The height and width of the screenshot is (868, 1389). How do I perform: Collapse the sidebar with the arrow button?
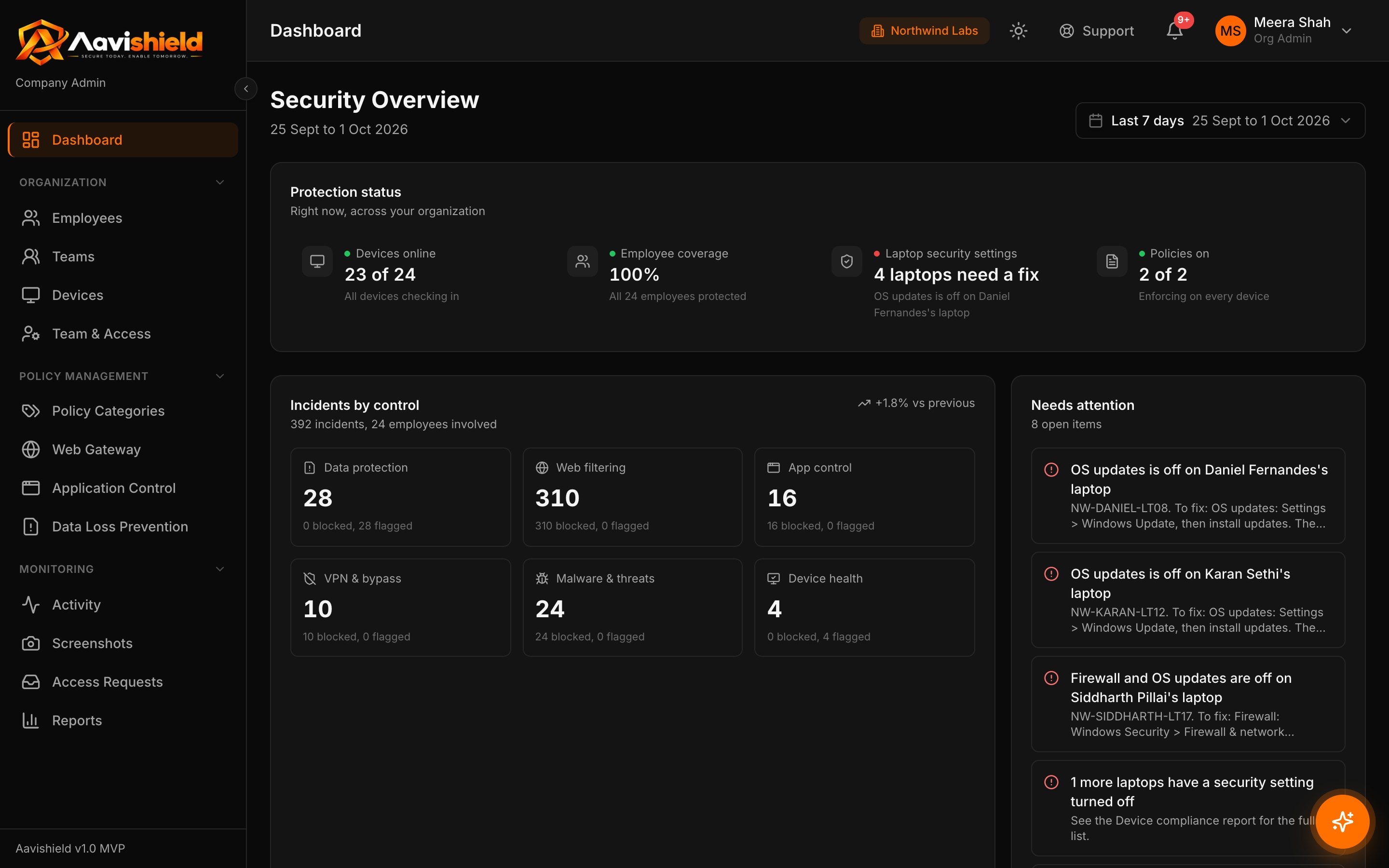(245, 89)
